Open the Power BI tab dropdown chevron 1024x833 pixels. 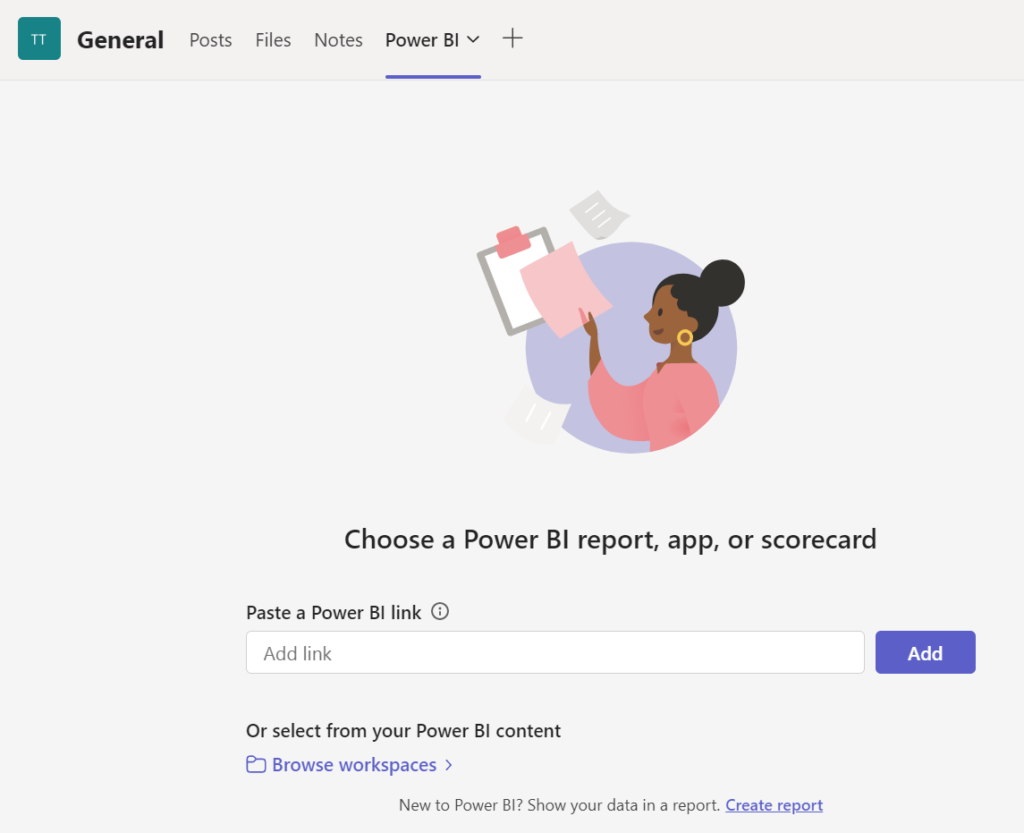pyautogui.click(x=473, y=40)
